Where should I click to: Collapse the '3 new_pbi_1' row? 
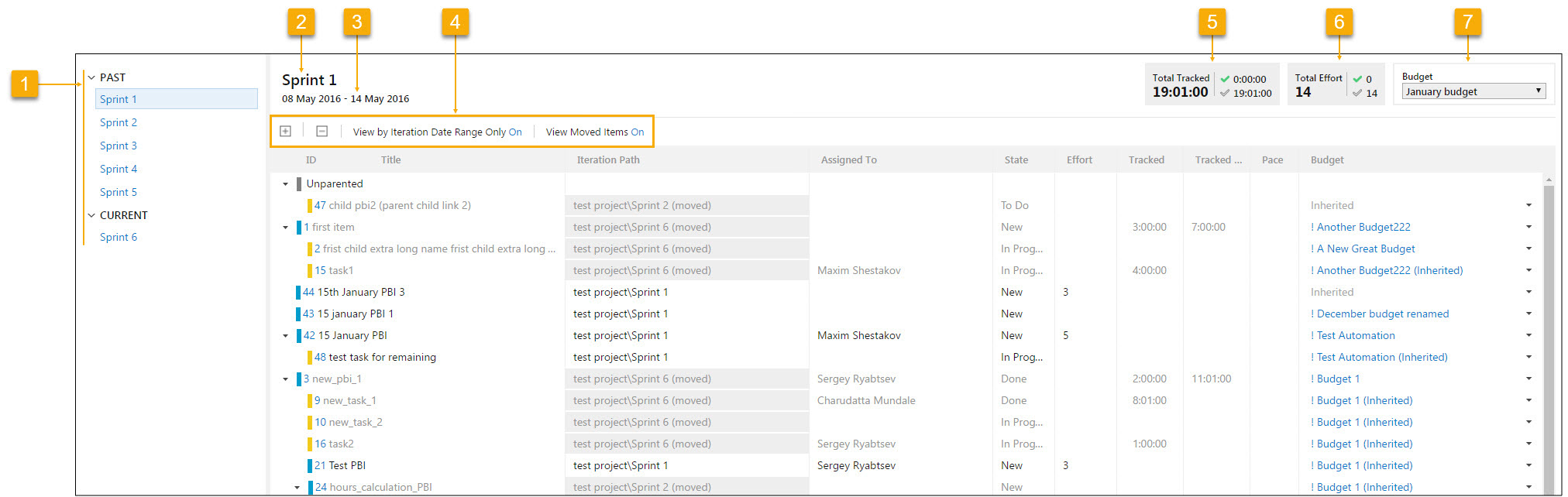[285, 379]
